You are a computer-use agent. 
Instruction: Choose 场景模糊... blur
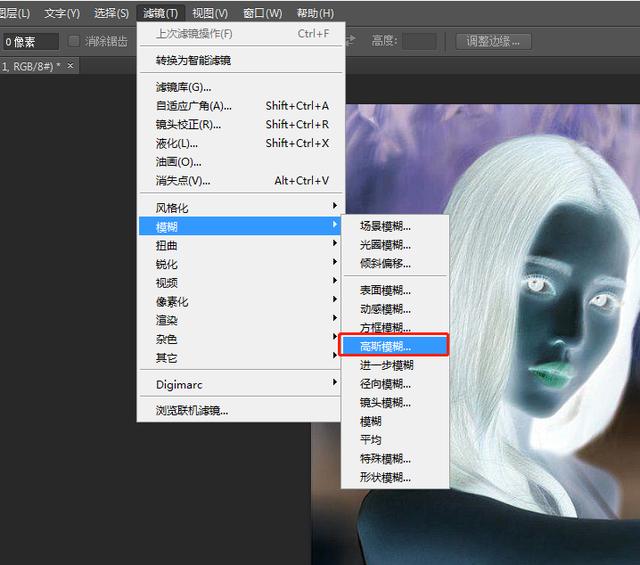(395, 226)
